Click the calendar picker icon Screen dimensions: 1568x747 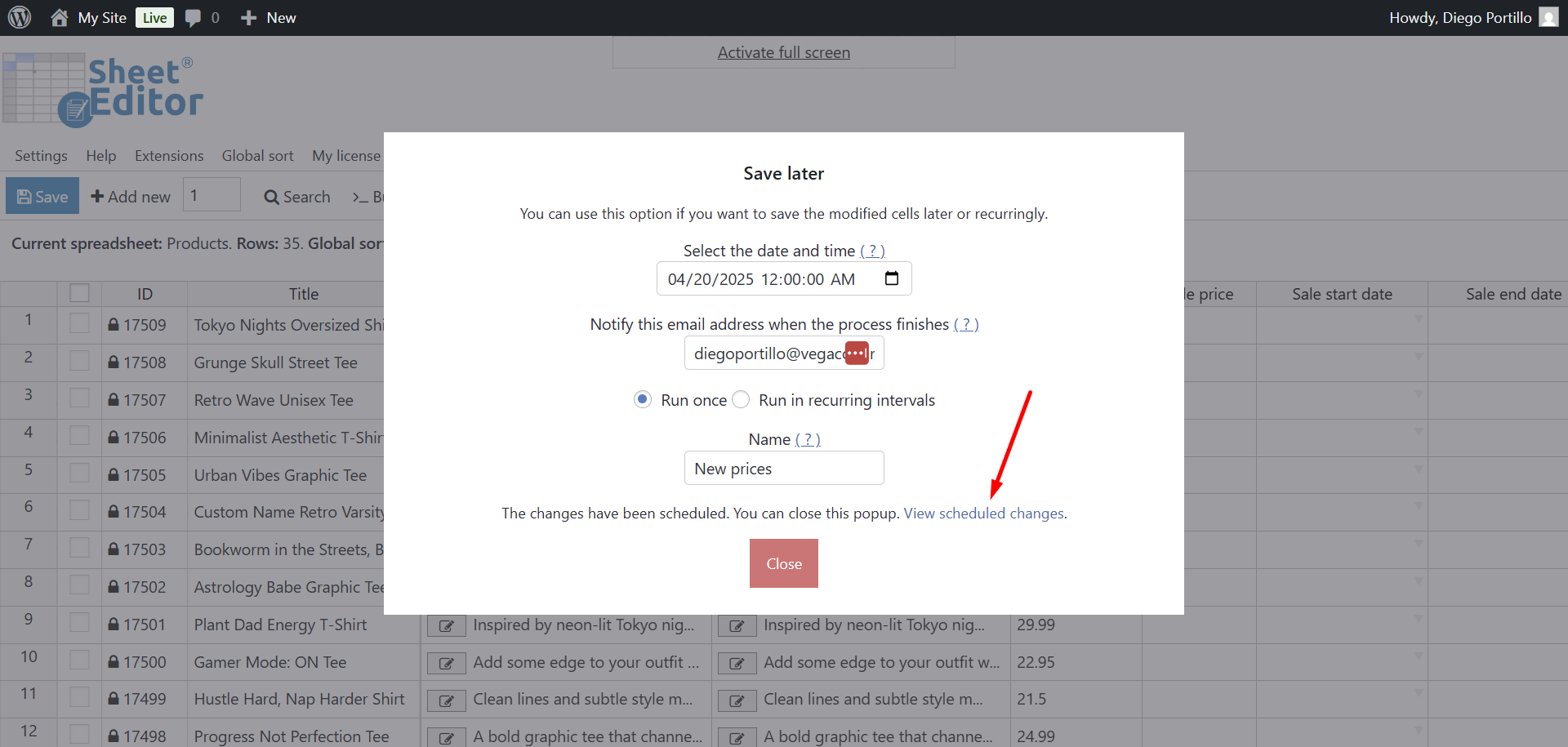(892, 278)
